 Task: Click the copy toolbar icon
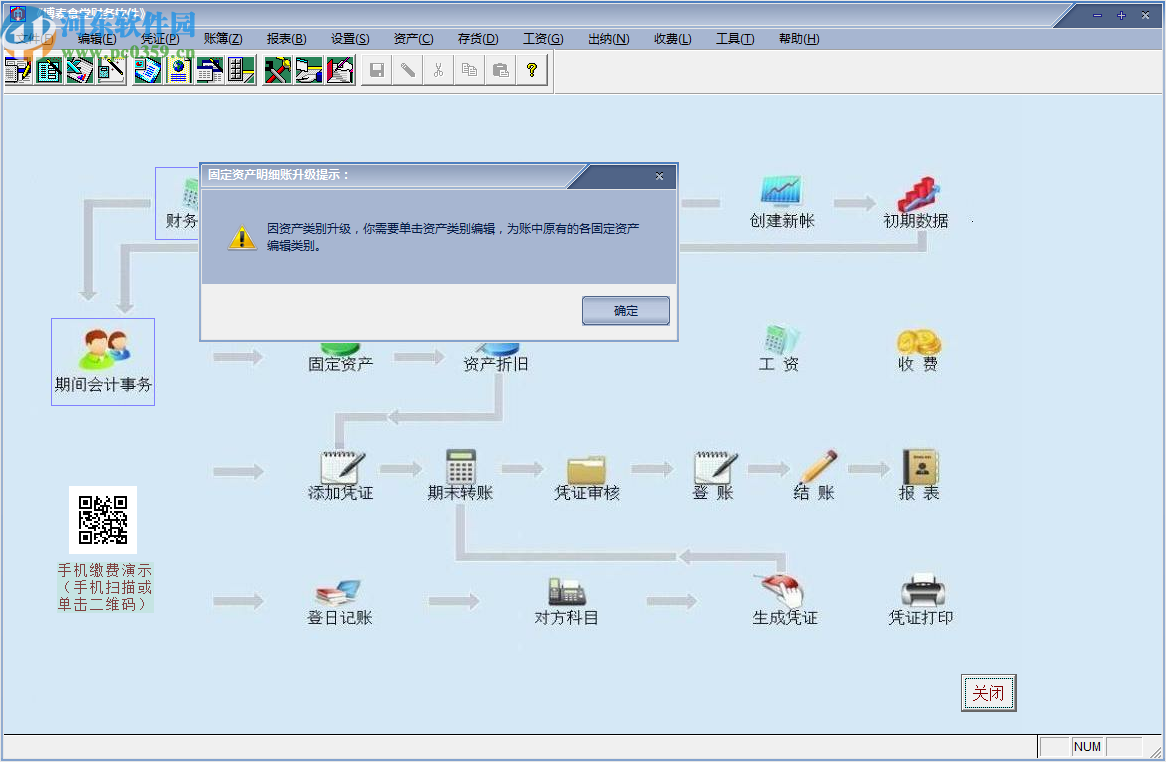pyautogui.click(x=469, y=71)
